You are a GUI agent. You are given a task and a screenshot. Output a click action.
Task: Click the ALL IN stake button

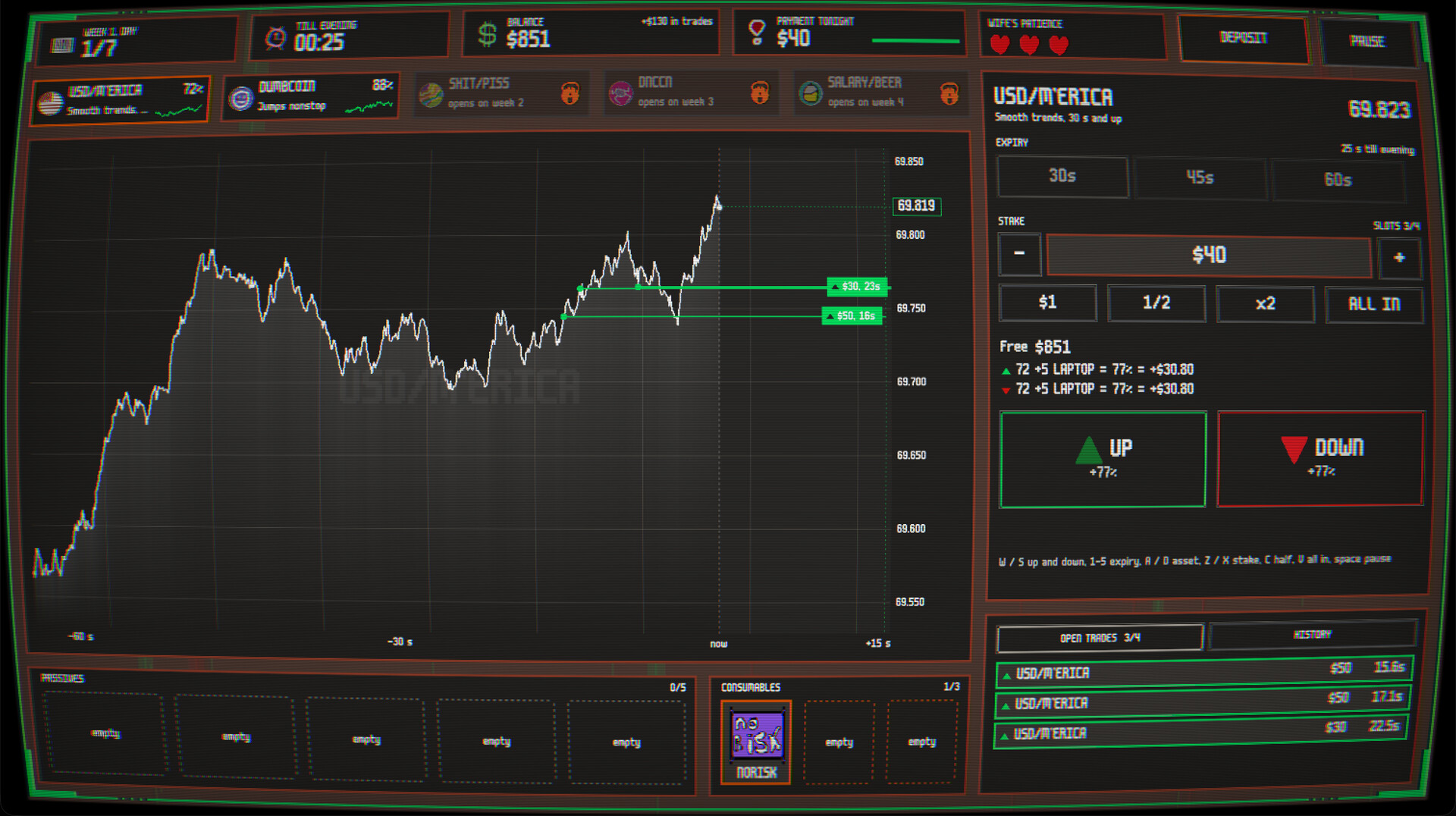click(1374, 304)
